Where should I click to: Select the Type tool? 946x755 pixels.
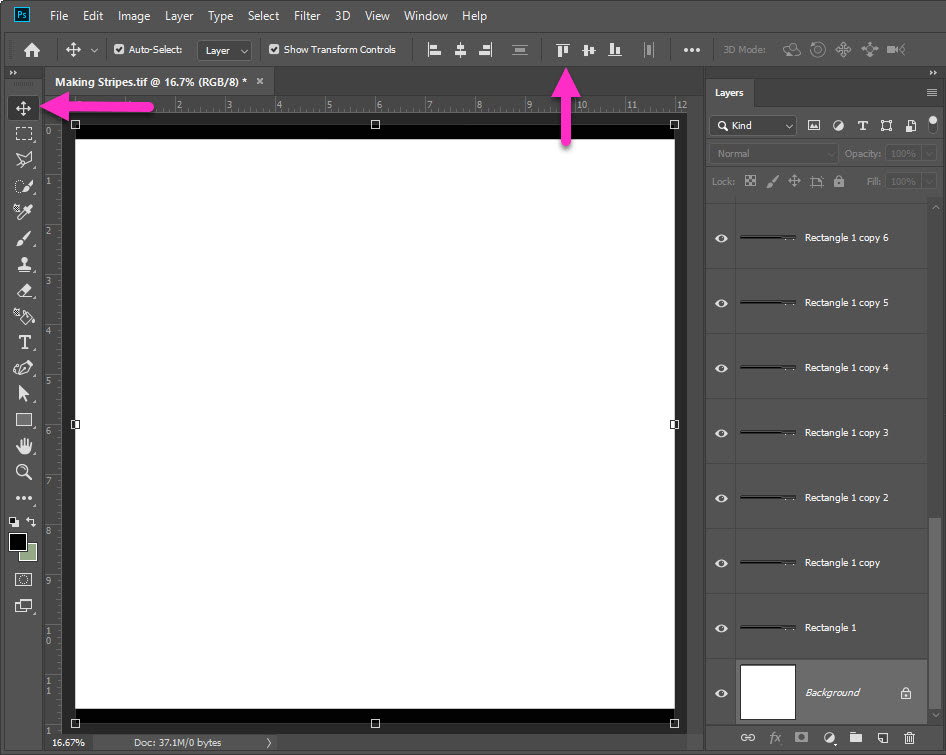point(24,342)
